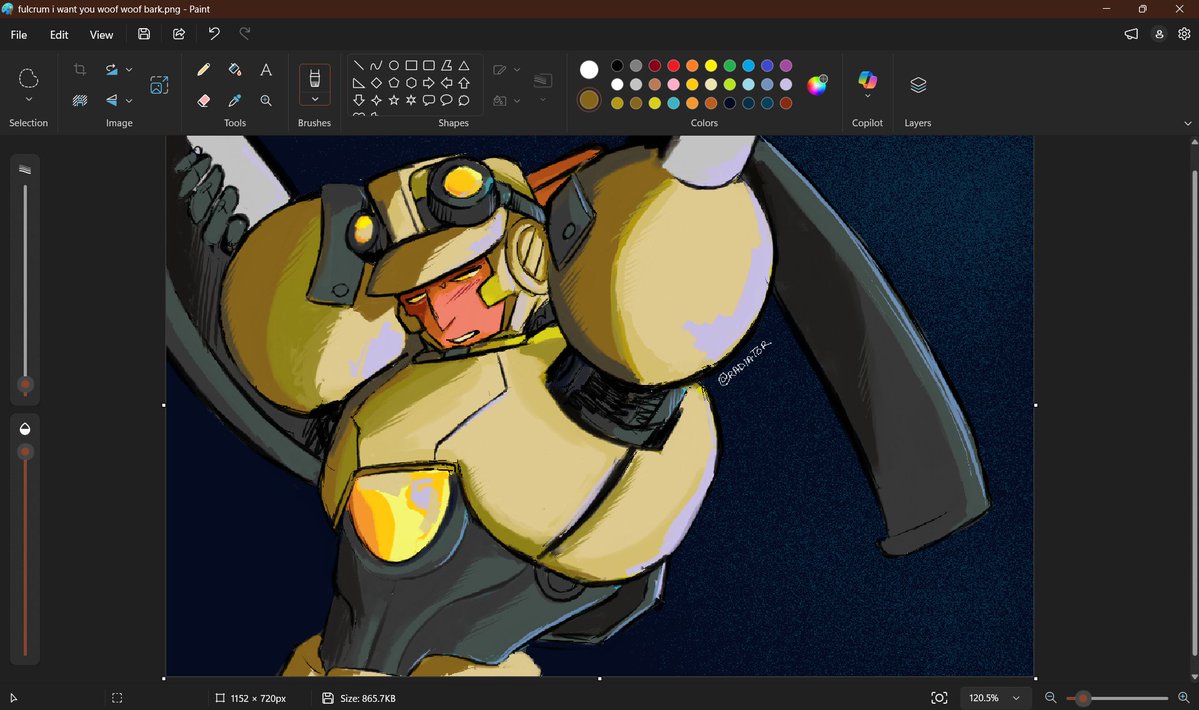Open the Resize and skew tool
The height and width of the screenshot is (710, 1199).
point(159,85)
